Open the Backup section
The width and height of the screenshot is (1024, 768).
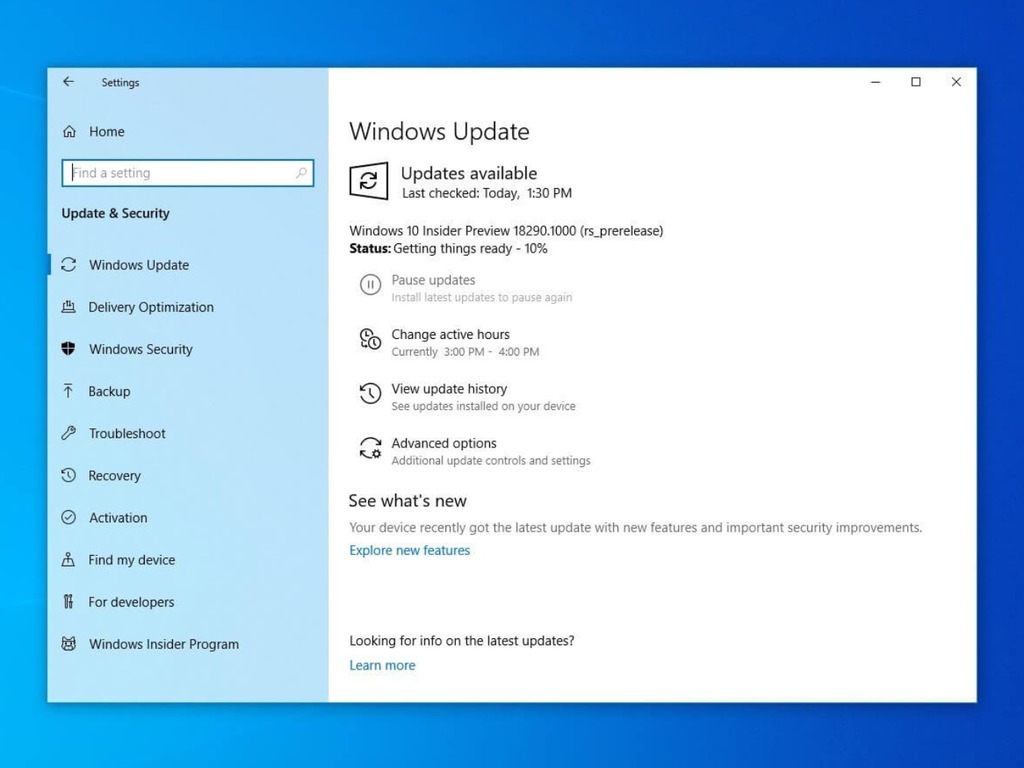(109, 391)
